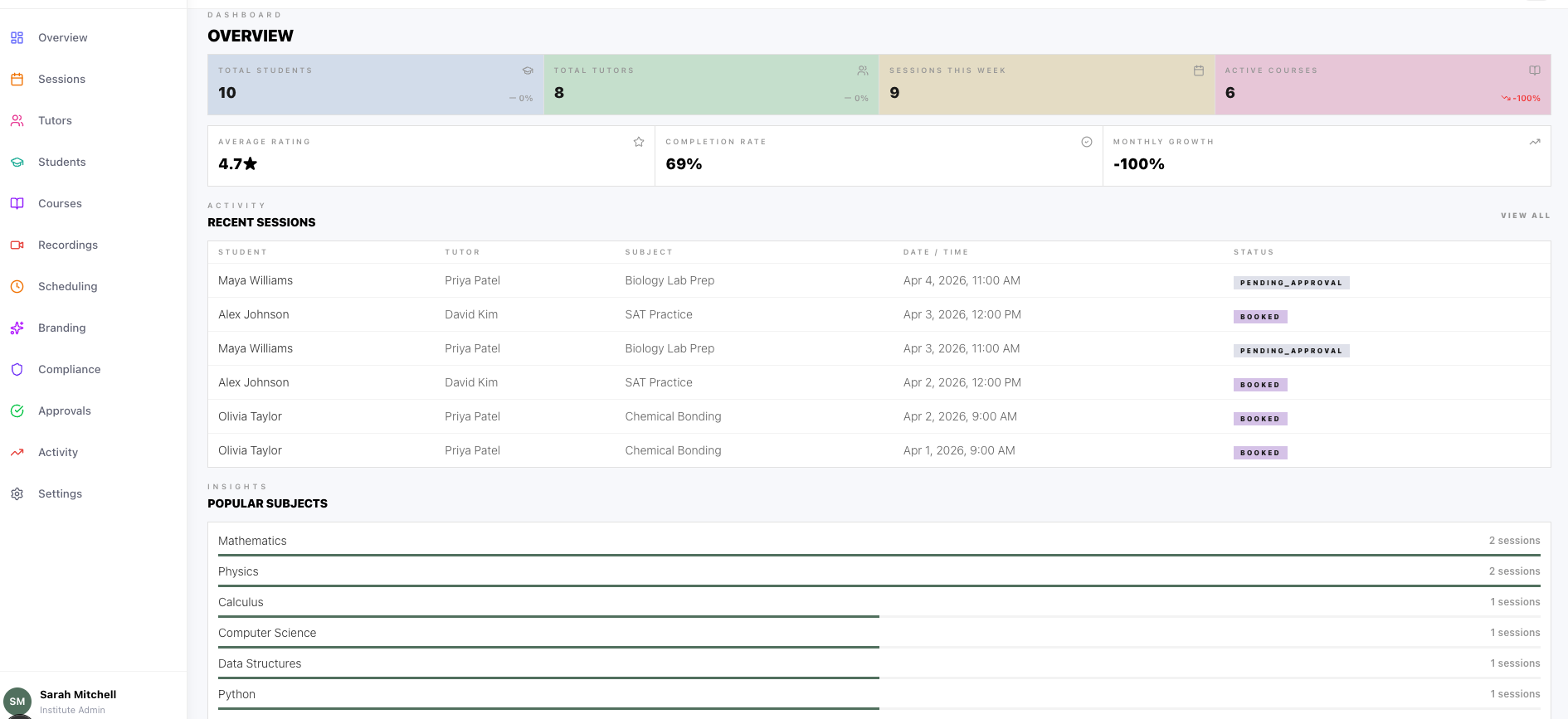Click the Courses book icon

coord(17,204)
